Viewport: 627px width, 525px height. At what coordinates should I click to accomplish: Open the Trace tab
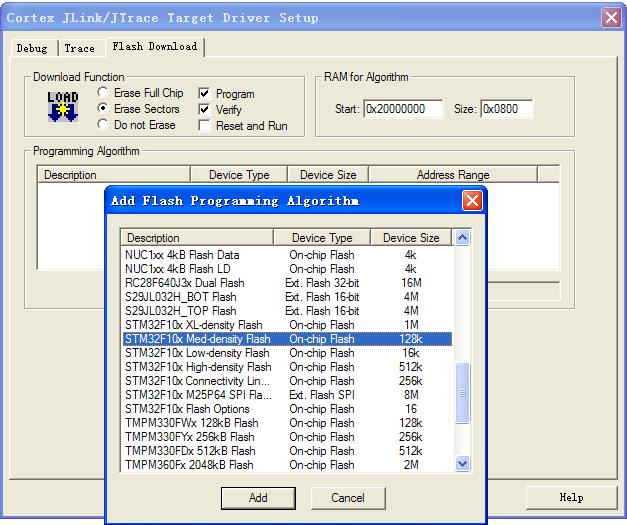point(80,48)
